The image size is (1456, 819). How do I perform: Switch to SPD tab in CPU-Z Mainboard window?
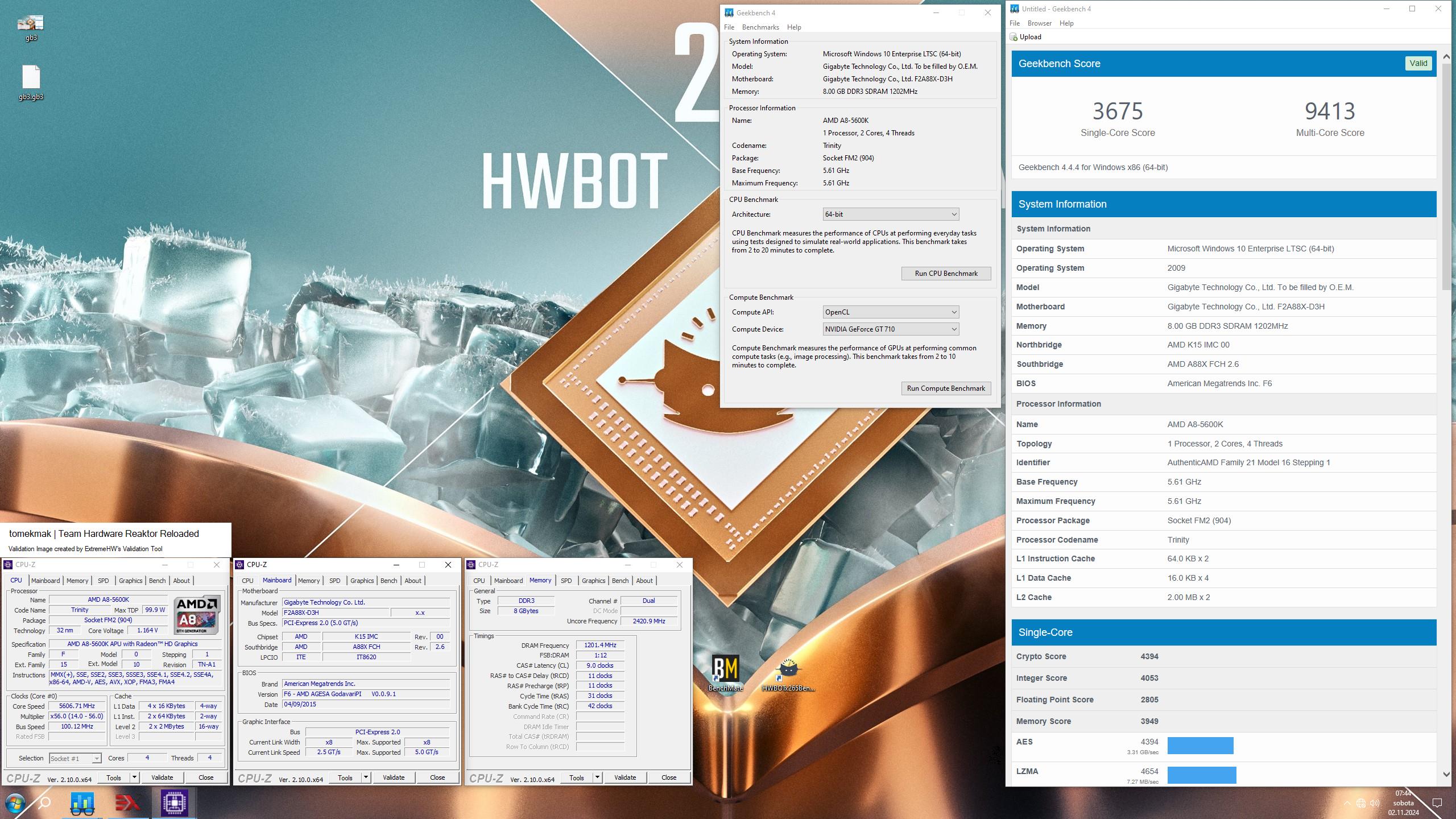[335, 581]
